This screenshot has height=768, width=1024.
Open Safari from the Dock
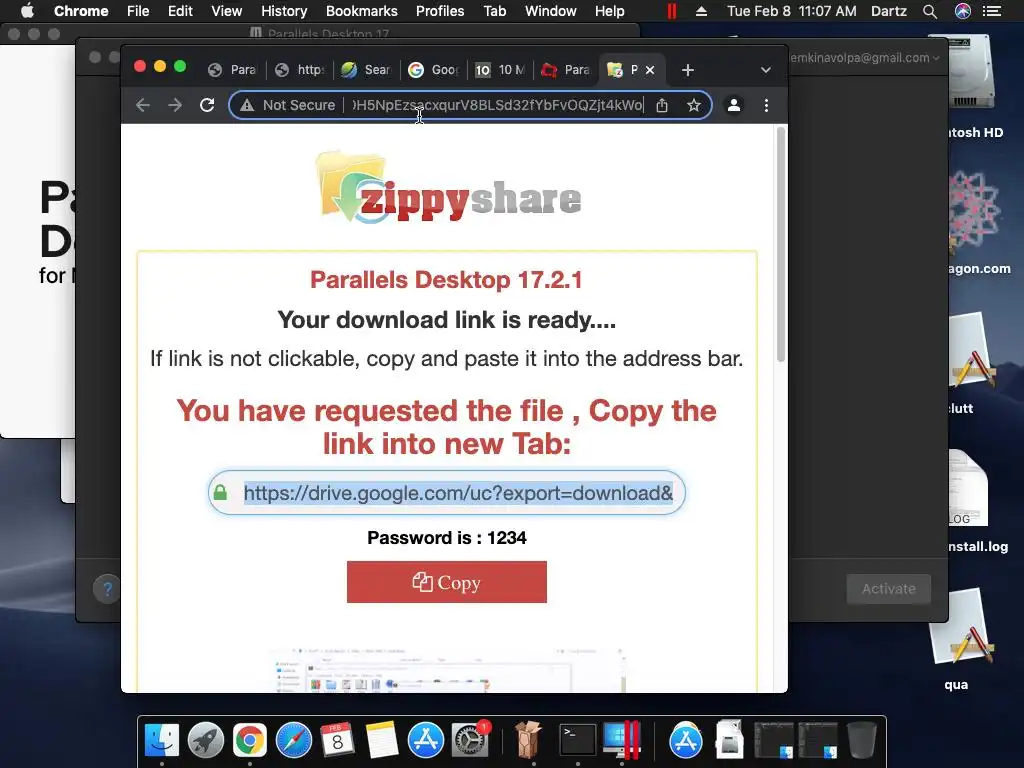coord(294,741)
